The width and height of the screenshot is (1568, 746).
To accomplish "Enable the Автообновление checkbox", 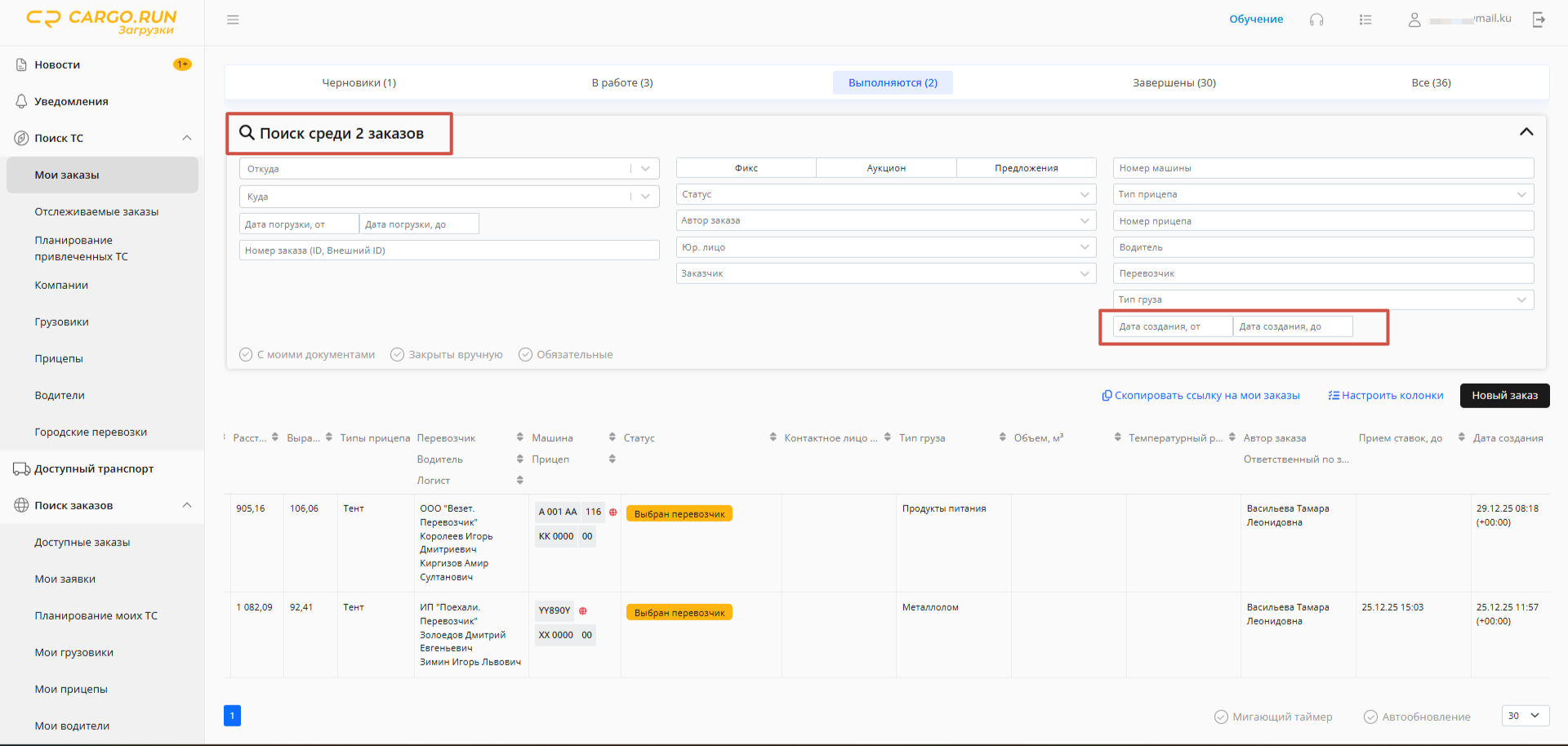I will click(x=1371, y=717).
